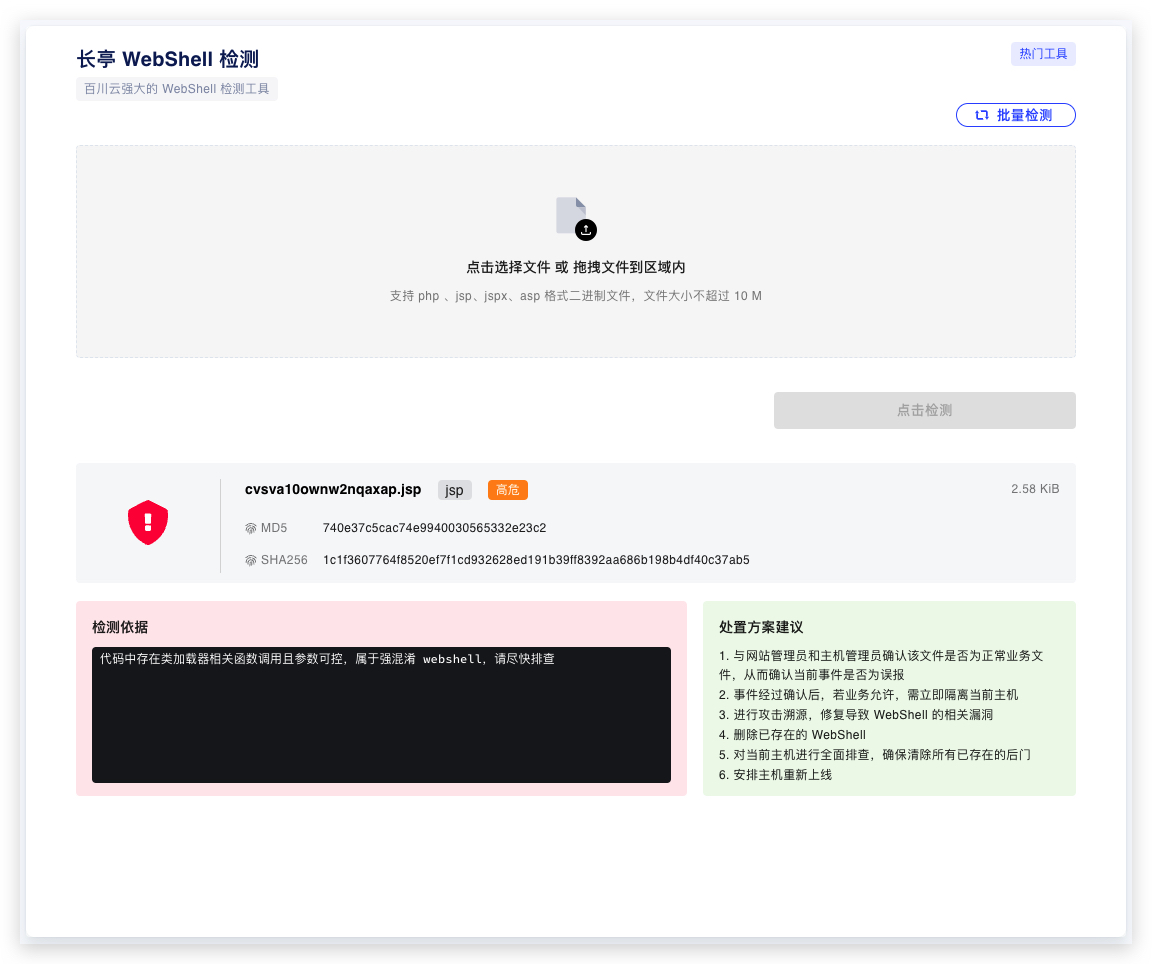The height and width of the screenshot is (964, 1152).
Task: Click the 2.58 KiB file size
Action: pyautogui.click(x=1034, y=489)
